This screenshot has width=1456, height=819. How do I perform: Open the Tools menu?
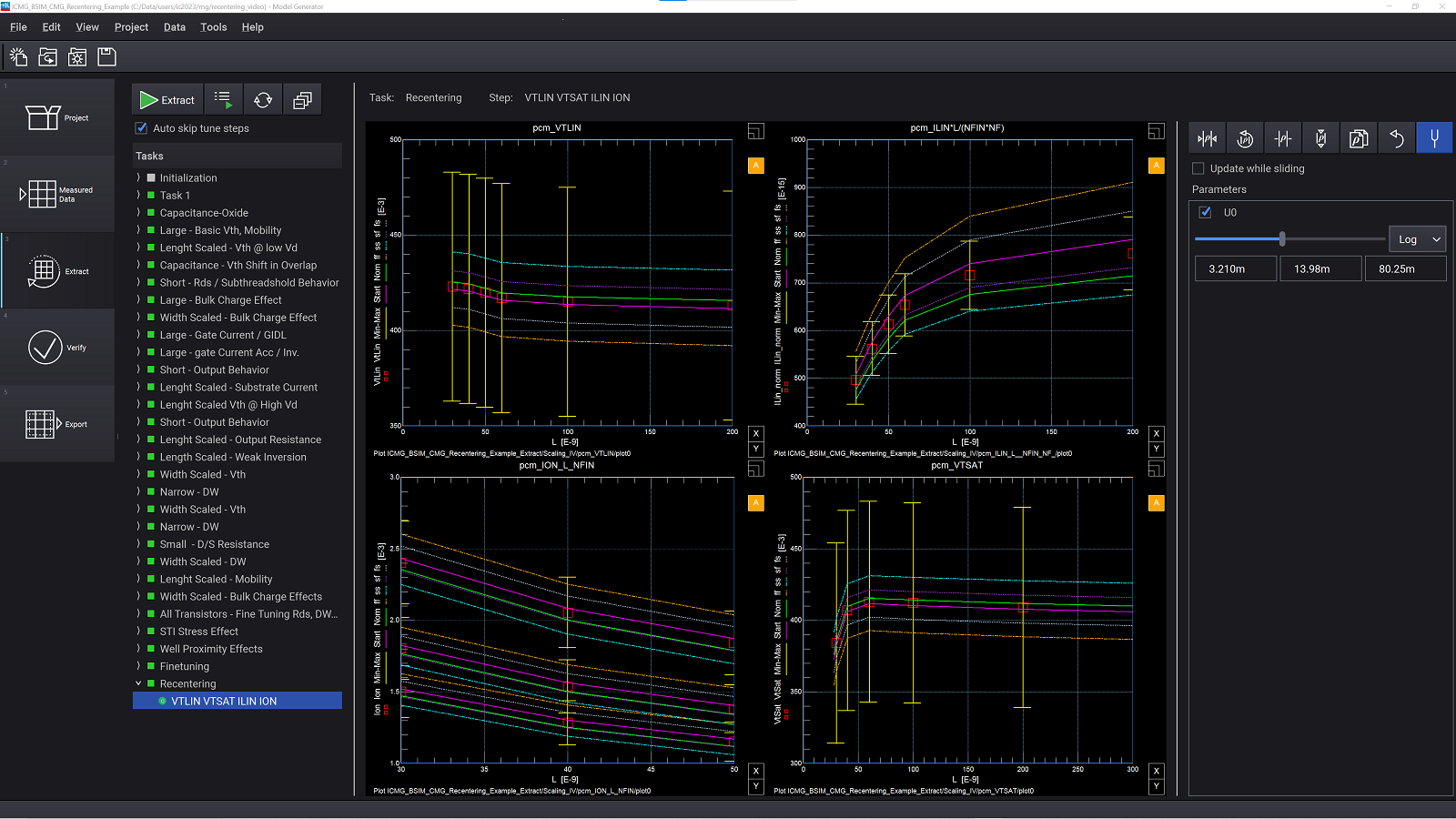point(213,27)
